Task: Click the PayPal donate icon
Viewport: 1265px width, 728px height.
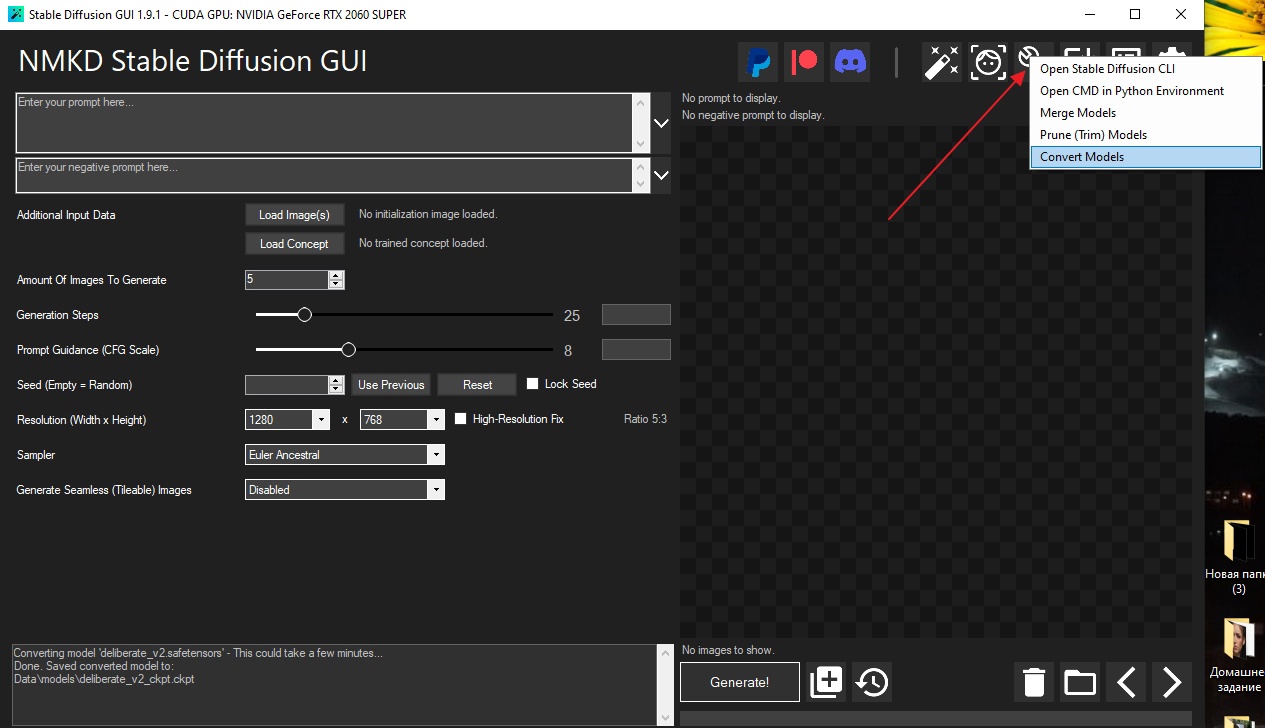Action: (758, 62)
